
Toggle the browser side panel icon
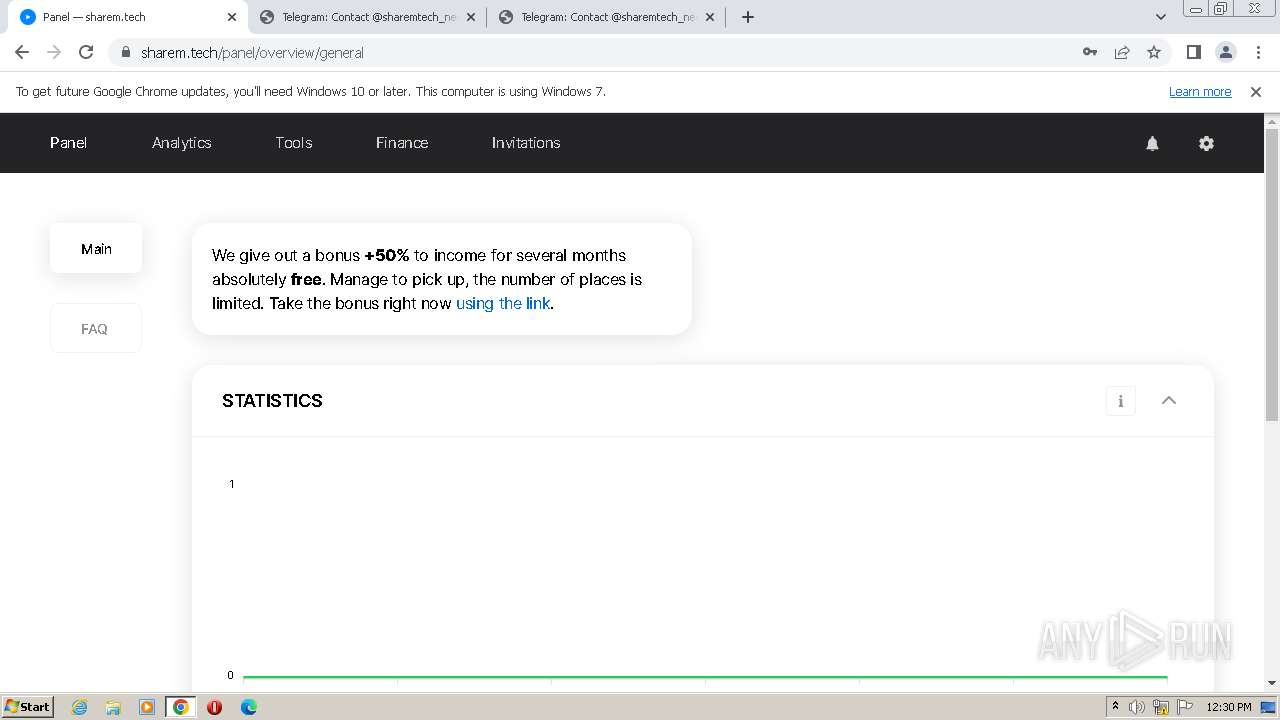click(1193, 52)
